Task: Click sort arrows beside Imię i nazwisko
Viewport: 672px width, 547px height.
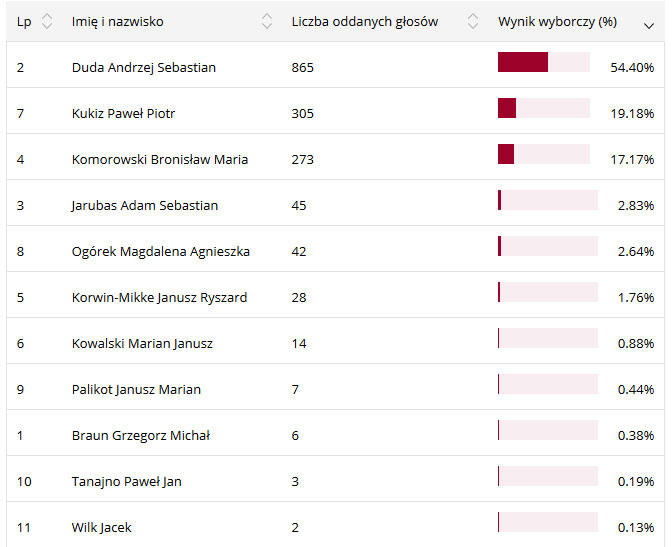Action: pos(266,22)
